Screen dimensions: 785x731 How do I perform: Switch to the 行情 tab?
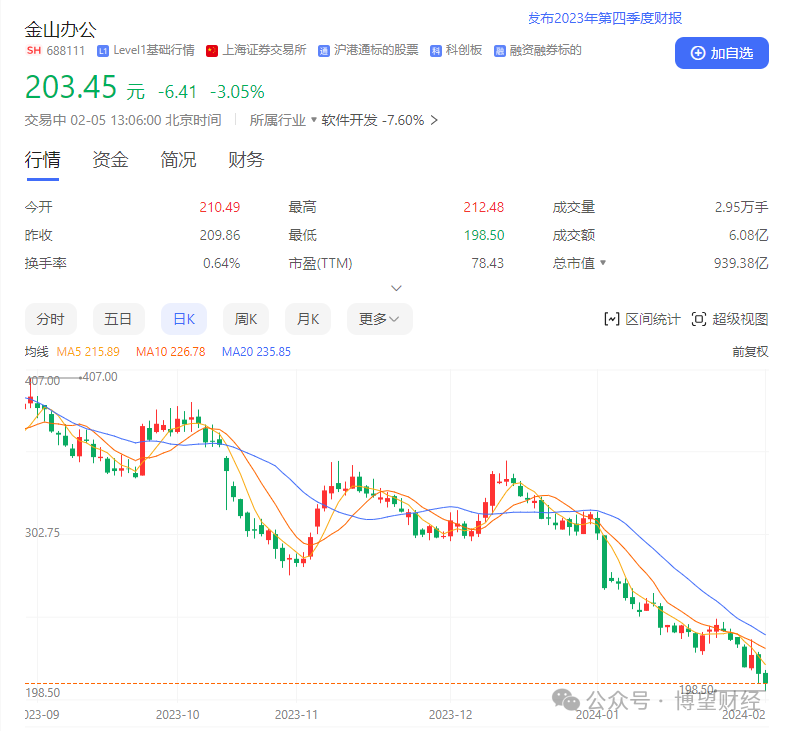(43, 160)
